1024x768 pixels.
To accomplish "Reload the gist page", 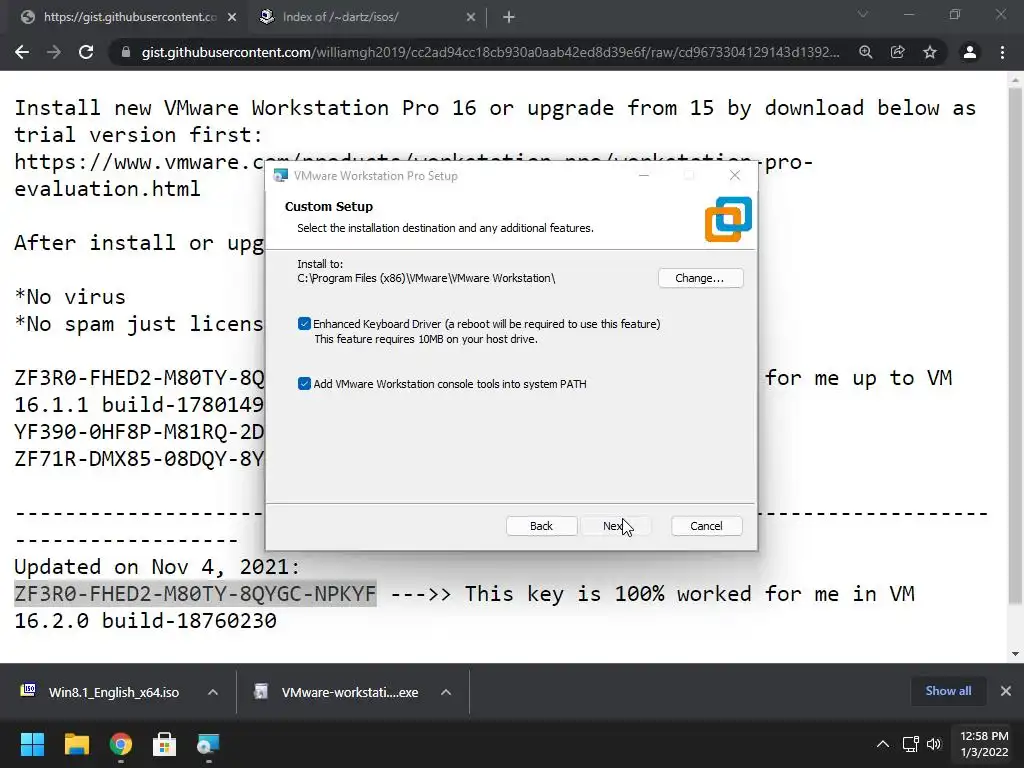I will tap(86, 52).
